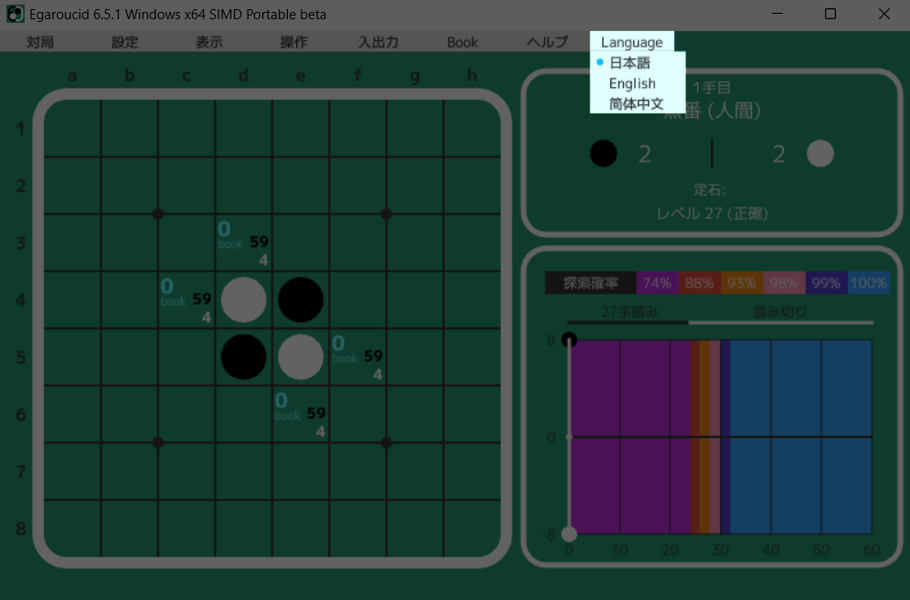Viewport: 910px width, 600px height.
Task: Click the white disc on square e5
Action: 300,357
